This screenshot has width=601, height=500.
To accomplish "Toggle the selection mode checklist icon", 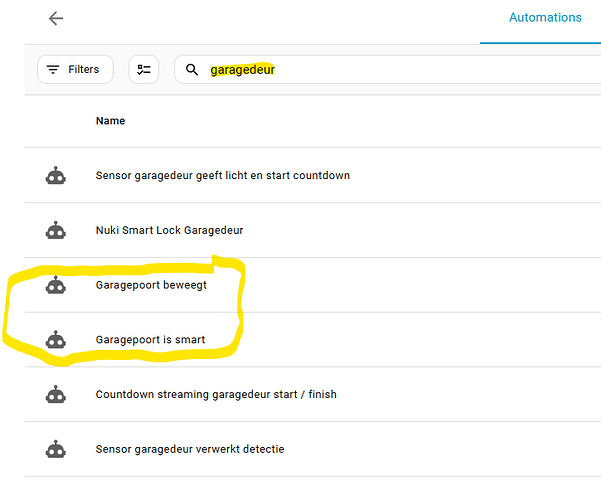I will [144, 69].
